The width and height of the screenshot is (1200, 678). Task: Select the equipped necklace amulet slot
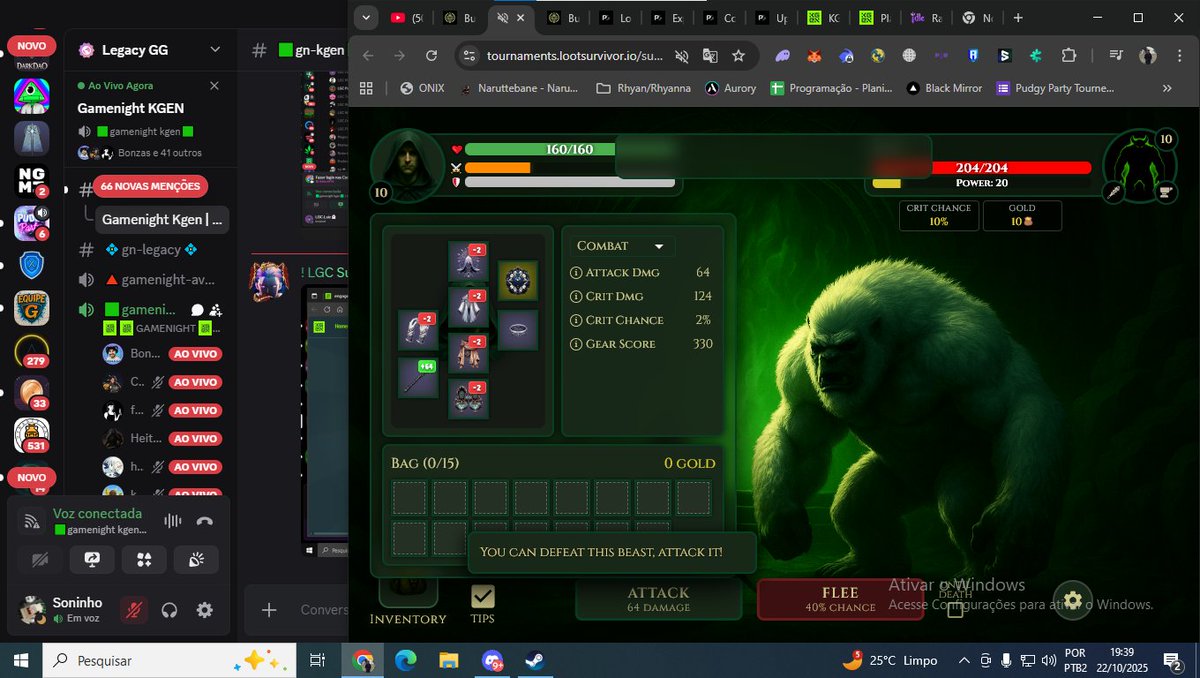point(518,281)
